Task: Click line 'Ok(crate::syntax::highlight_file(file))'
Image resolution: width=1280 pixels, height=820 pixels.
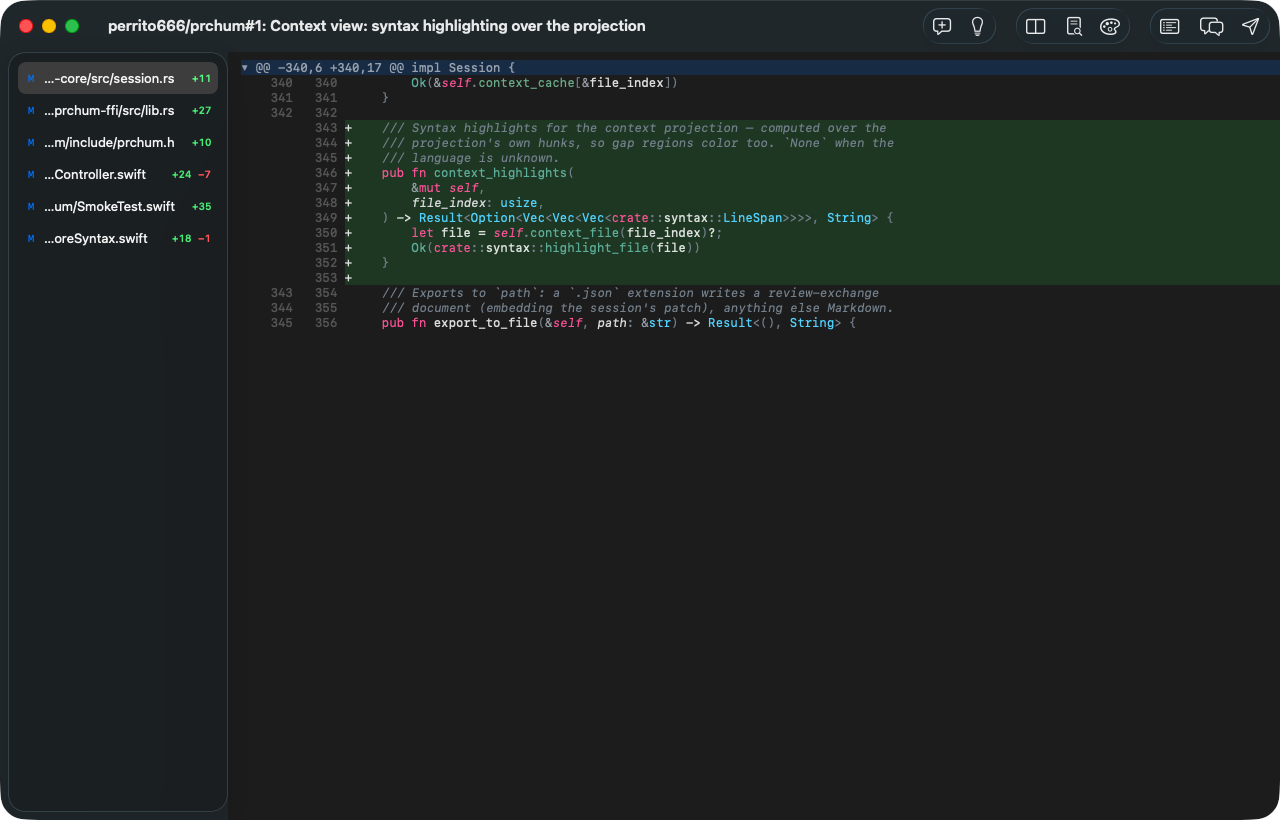Action: (555, 248)
